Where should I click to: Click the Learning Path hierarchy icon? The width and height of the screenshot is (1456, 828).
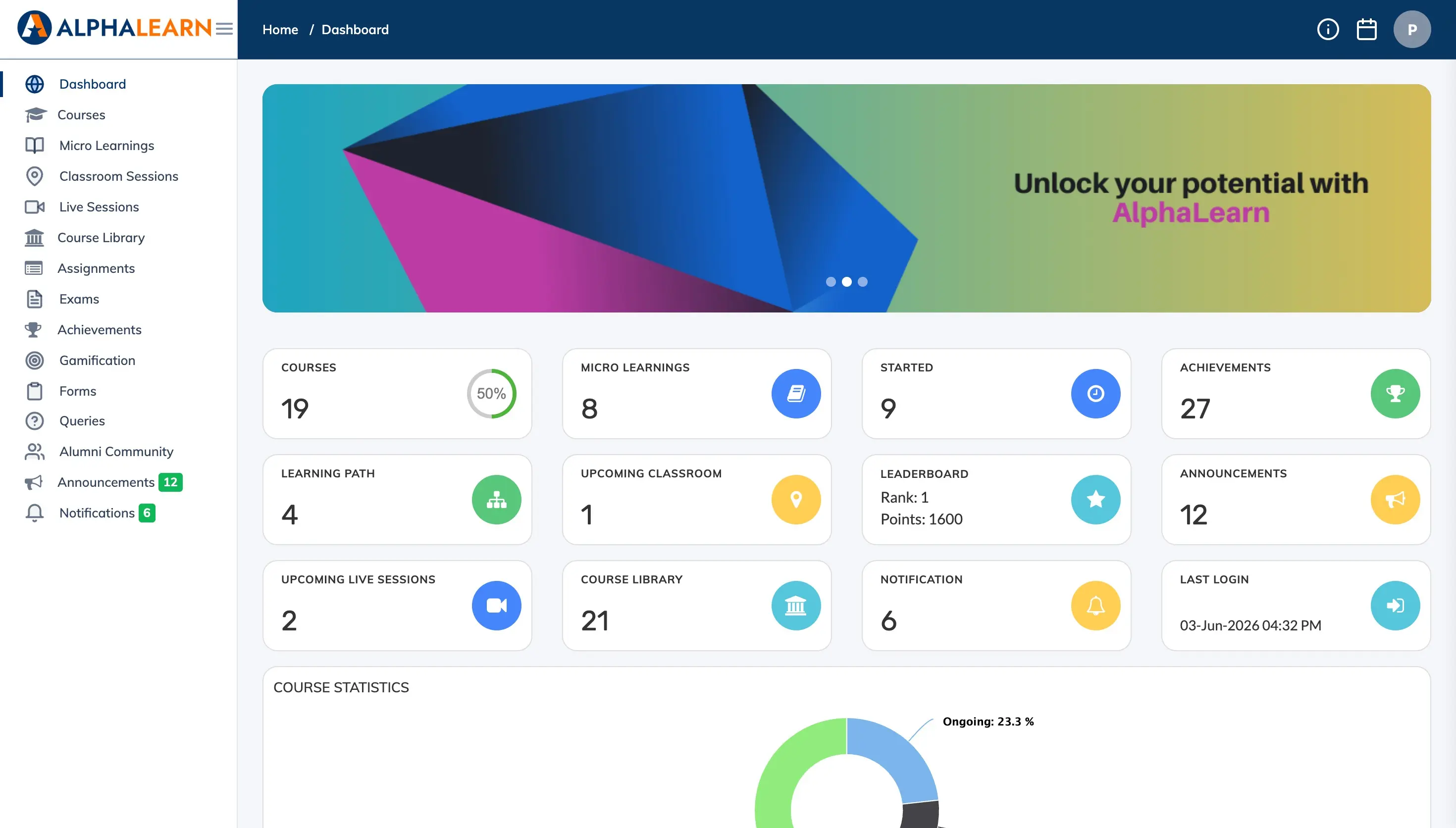pos(496,500)
